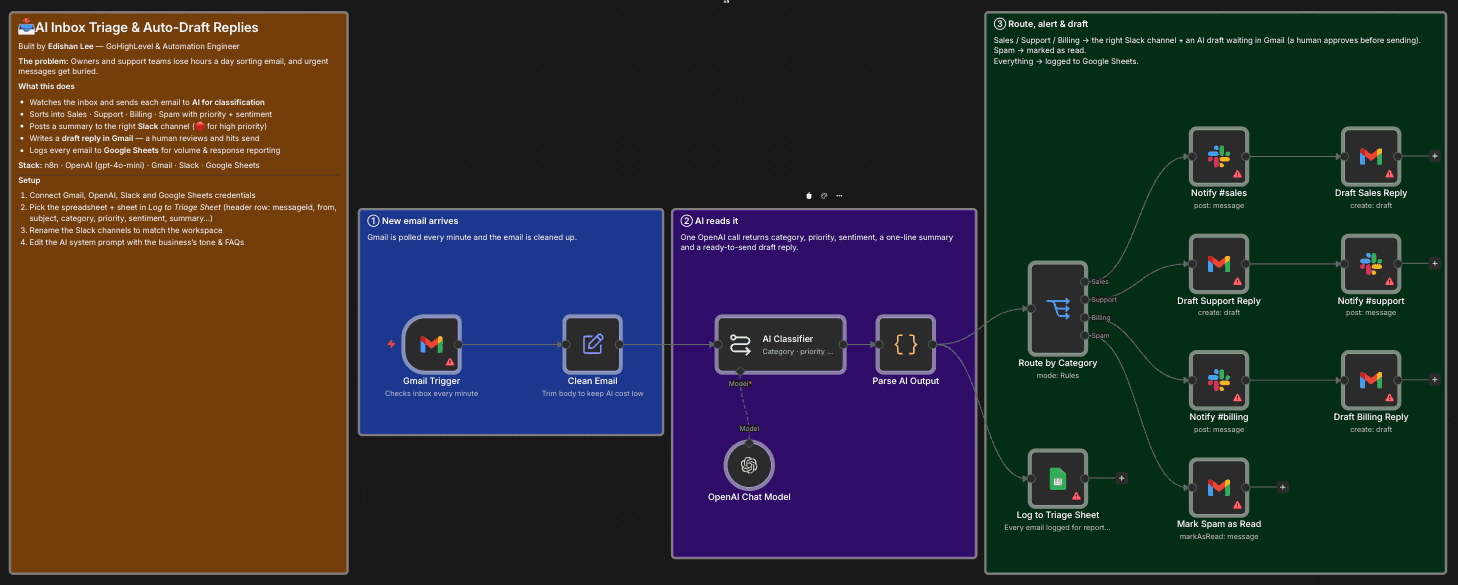This screenshot has width=1458, height=585.
Task: Select the Notify #sales Slack node
Action: [x=1218, y=156]
